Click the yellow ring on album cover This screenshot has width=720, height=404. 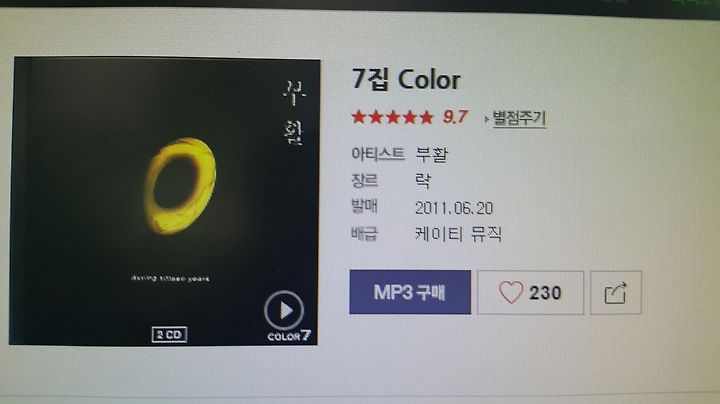(x=180, y=186)
